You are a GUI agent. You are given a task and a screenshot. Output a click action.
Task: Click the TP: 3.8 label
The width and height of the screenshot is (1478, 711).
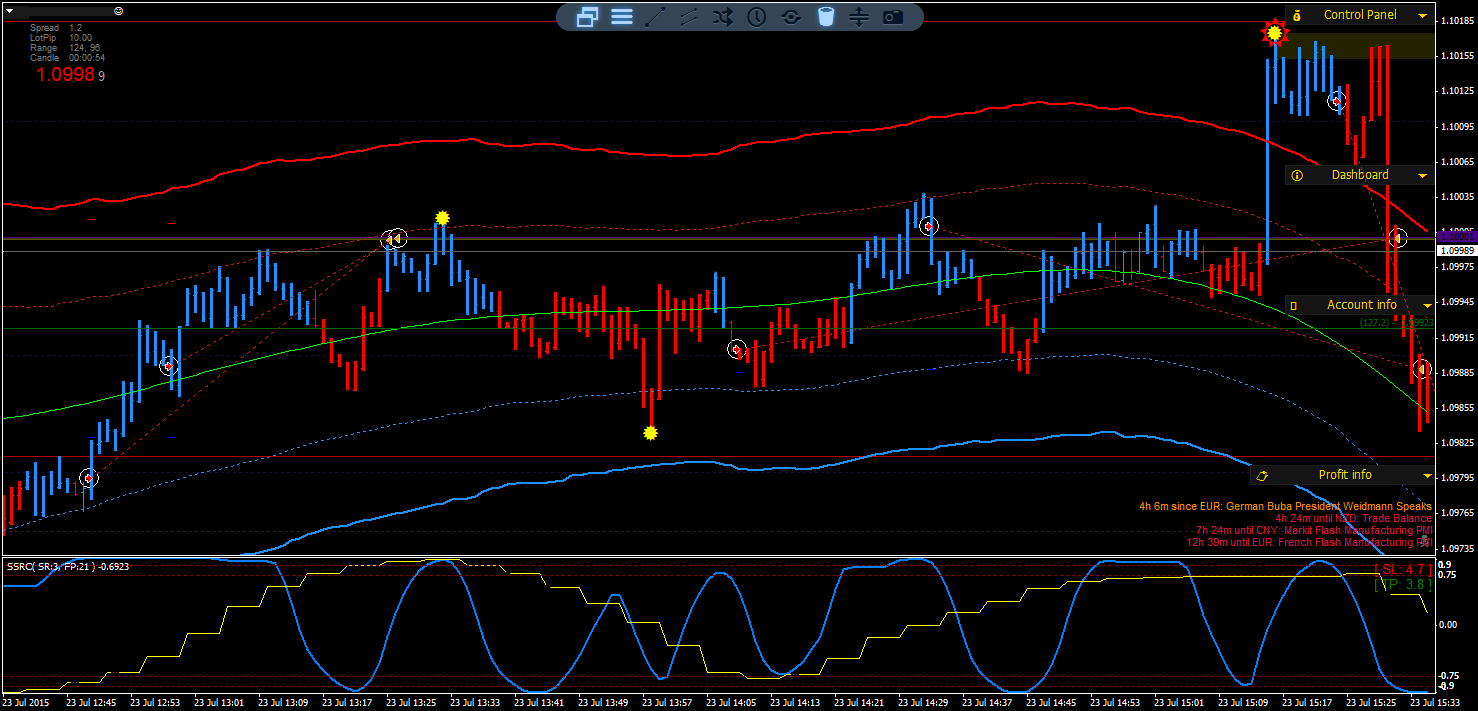[x=1403, y=585]
